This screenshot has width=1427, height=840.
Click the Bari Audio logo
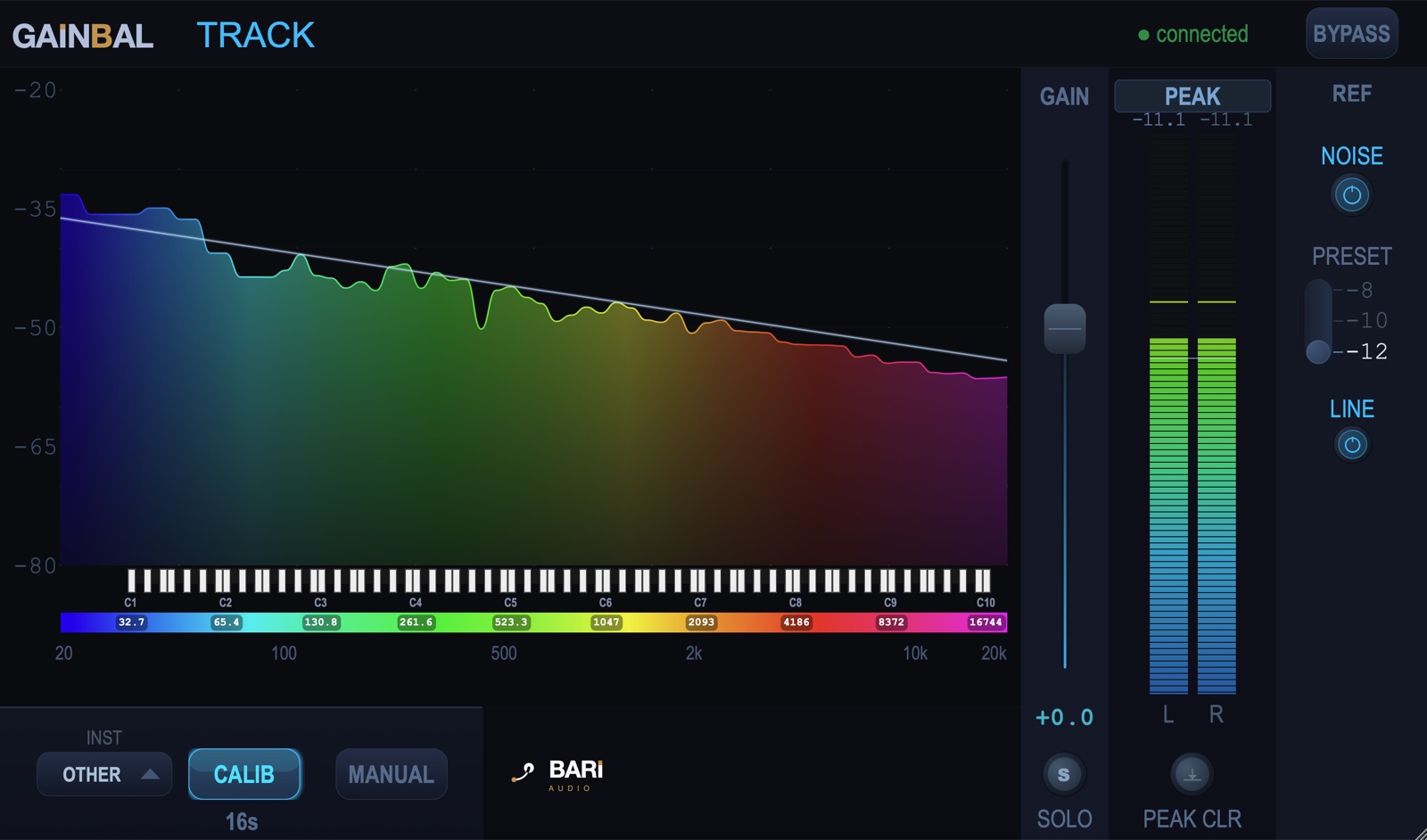click(558, 774)
